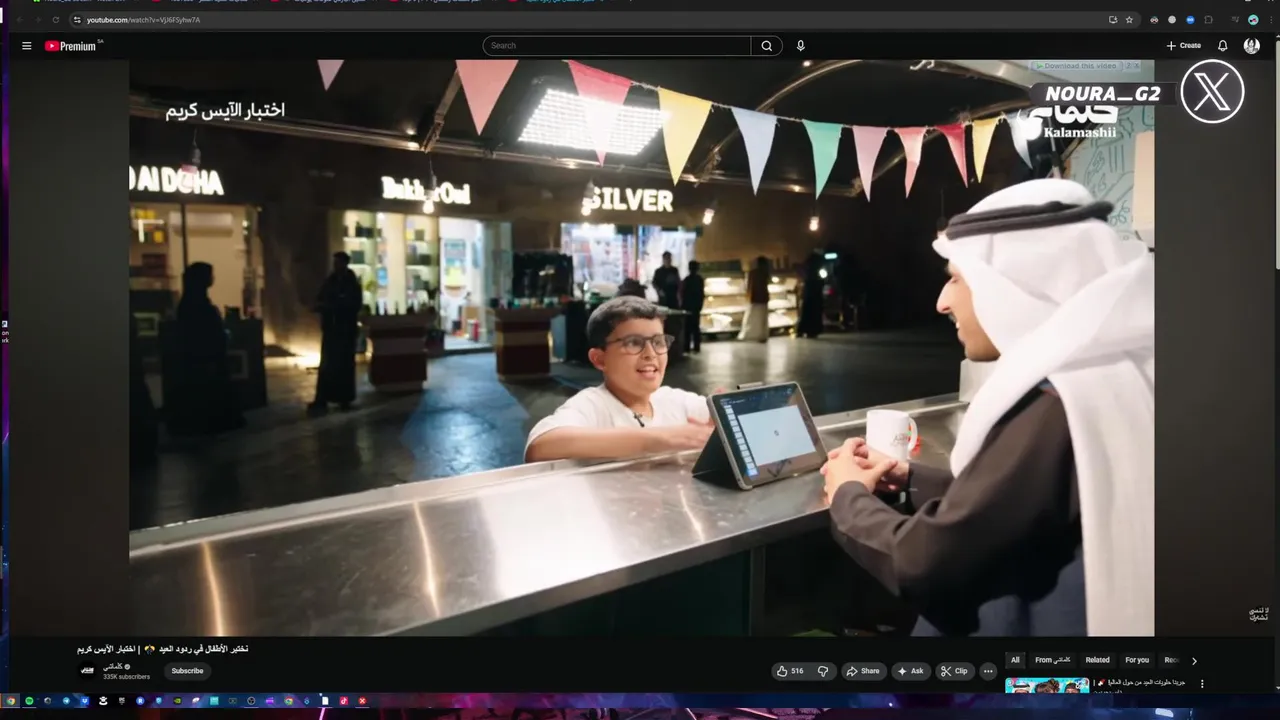Click the Create button
Screen dimensions: 1280x720
tap(1183, 46)
